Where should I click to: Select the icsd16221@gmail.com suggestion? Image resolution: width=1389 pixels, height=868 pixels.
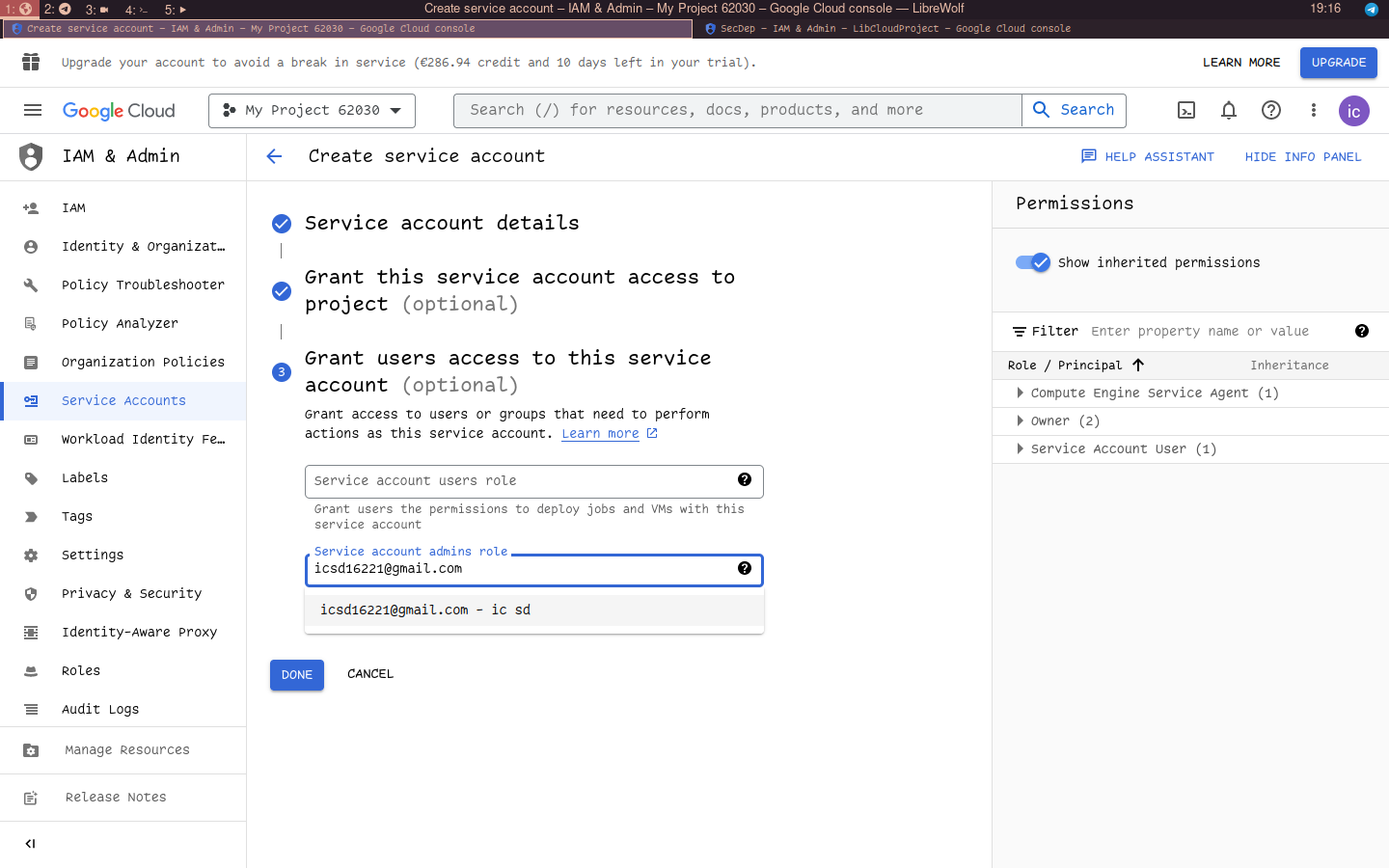click(424, 610)
